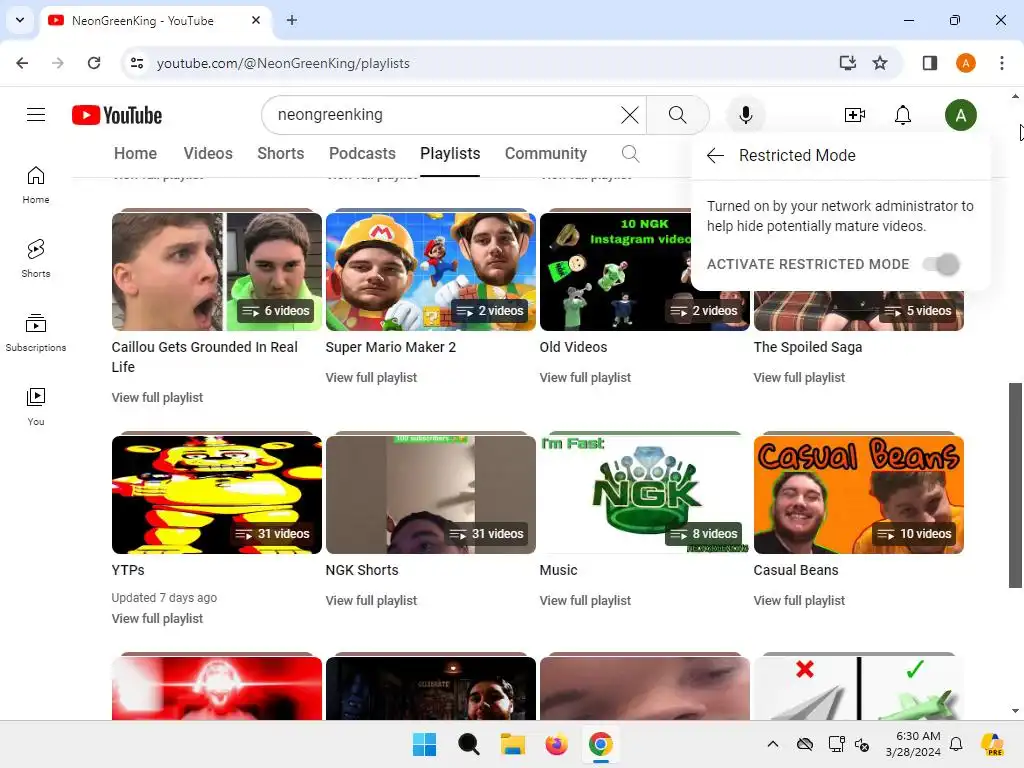Open Subscriptions in the left sidebar
This screenshot has width=1024, height=768.
tap(36, 332)
